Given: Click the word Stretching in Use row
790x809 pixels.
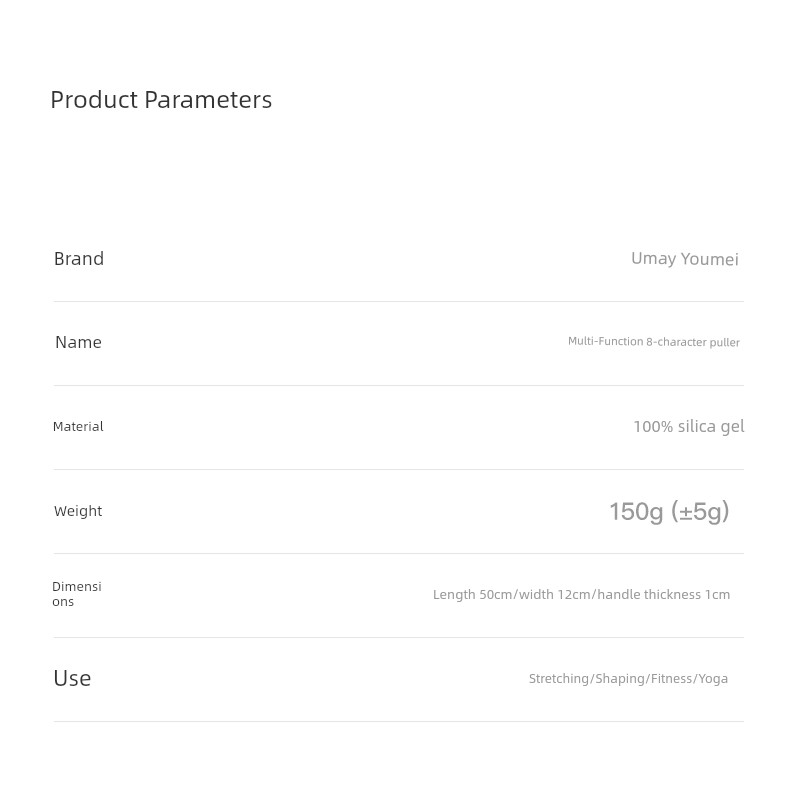Looking at the screenshot, I should [559, 679].
